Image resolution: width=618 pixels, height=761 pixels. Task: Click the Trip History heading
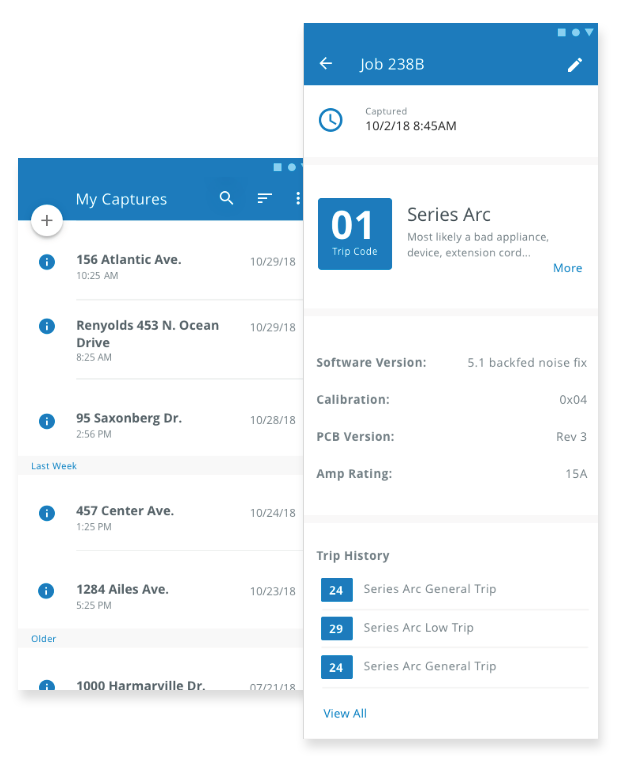pyautogui.click(x=353, y=556)
